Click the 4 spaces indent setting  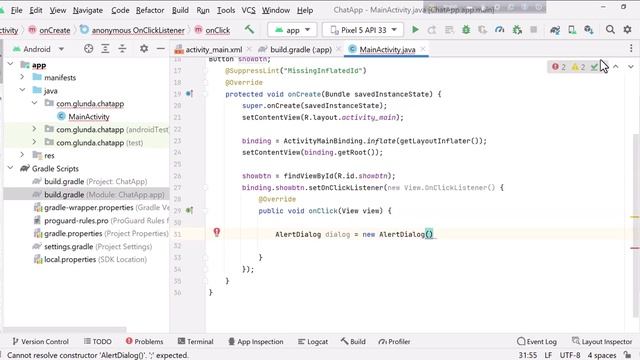coord(602,355)
